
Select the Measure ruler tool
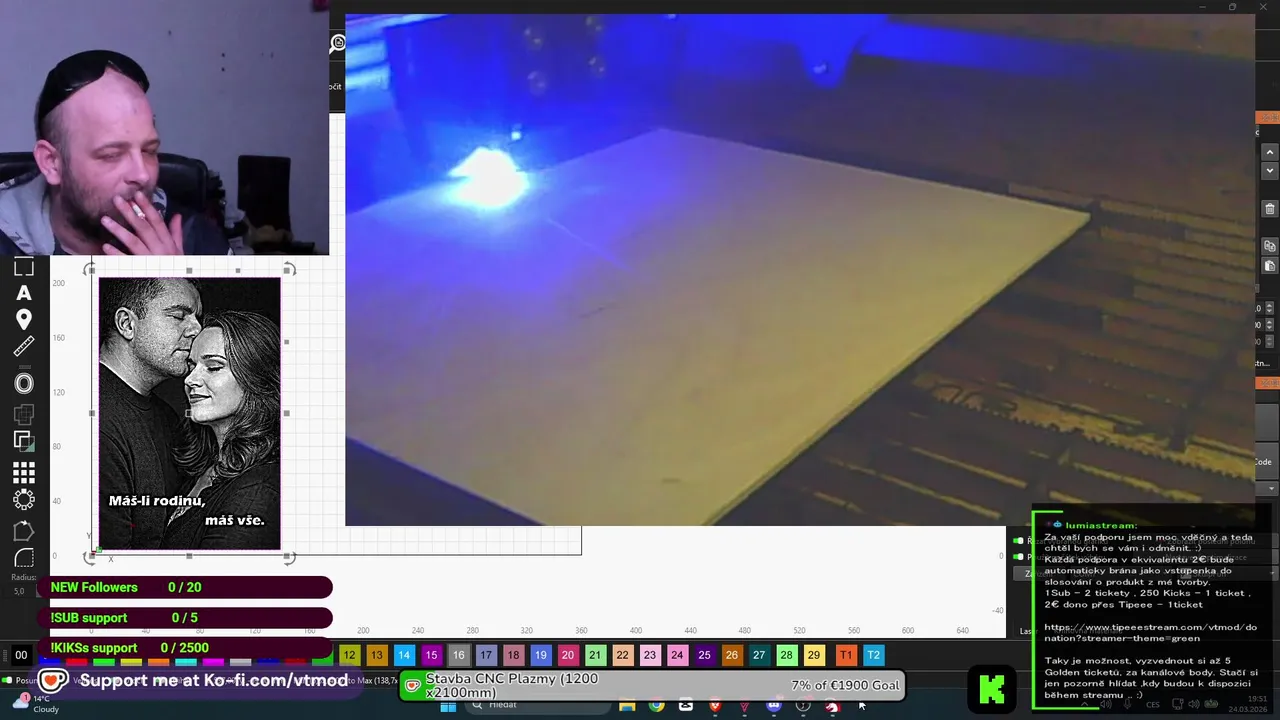click(24, 347)
